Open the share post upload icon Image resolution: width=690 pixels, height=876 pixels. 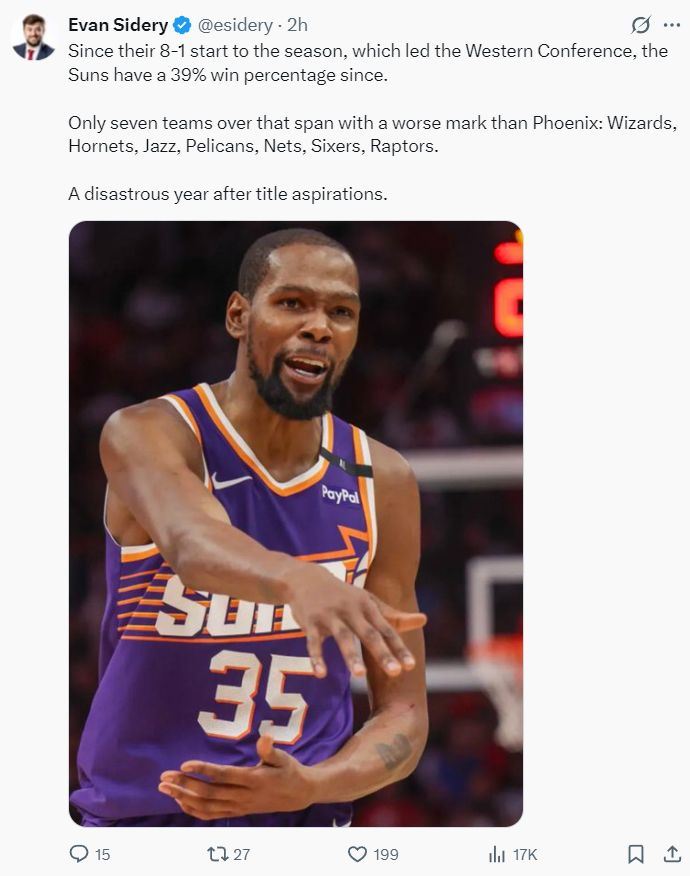coord(673,854)
